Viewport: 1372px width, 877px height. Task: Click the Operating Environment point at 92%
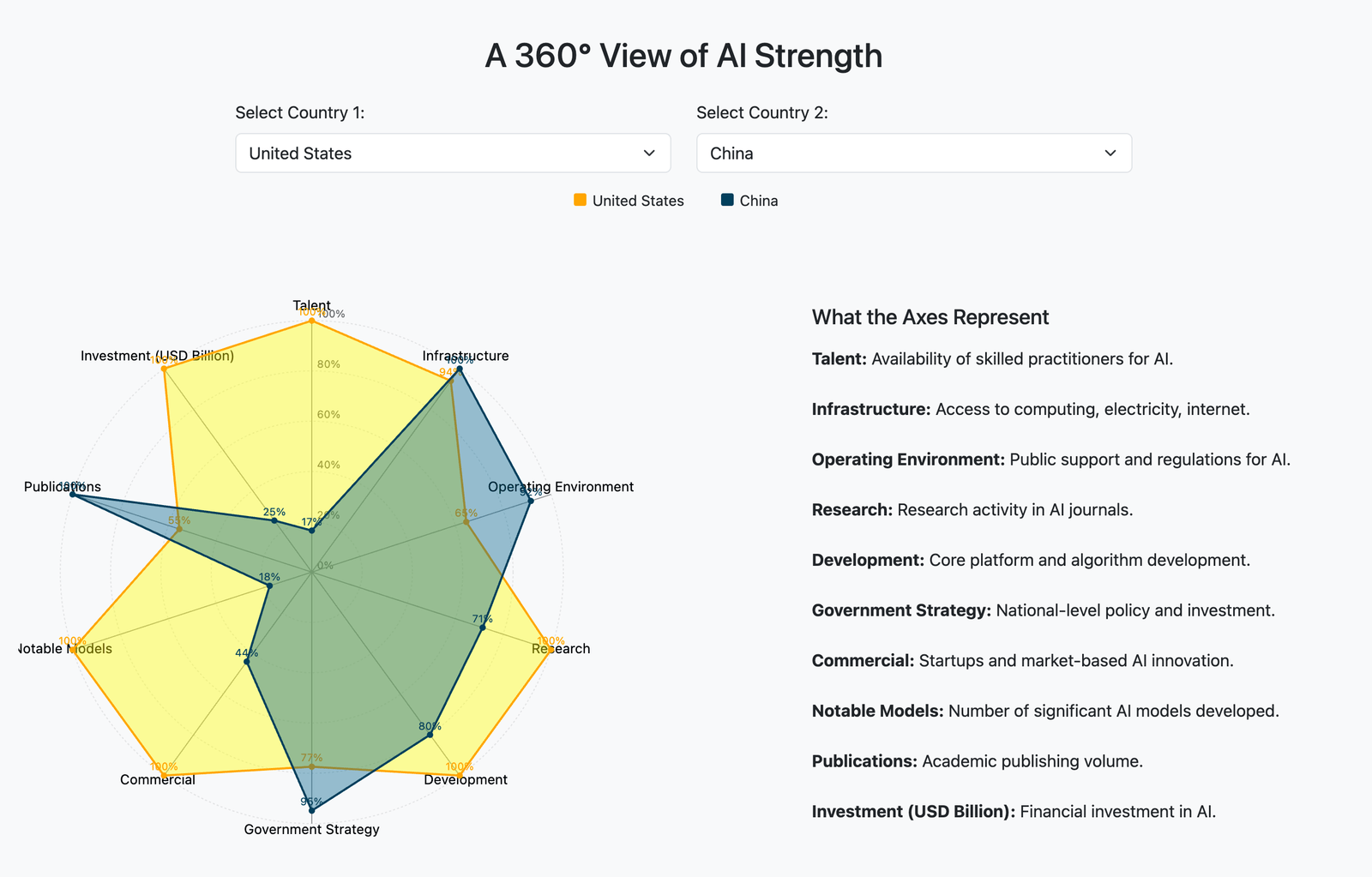coord(530,499)
